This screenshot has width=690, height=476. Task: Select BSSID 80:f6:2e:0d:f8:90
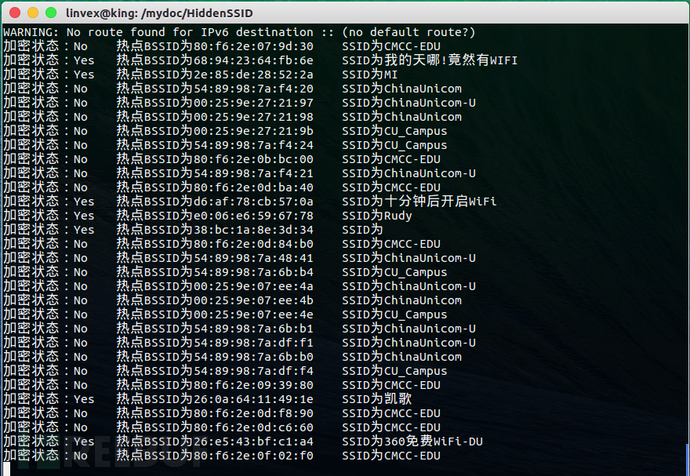[253, 413]
